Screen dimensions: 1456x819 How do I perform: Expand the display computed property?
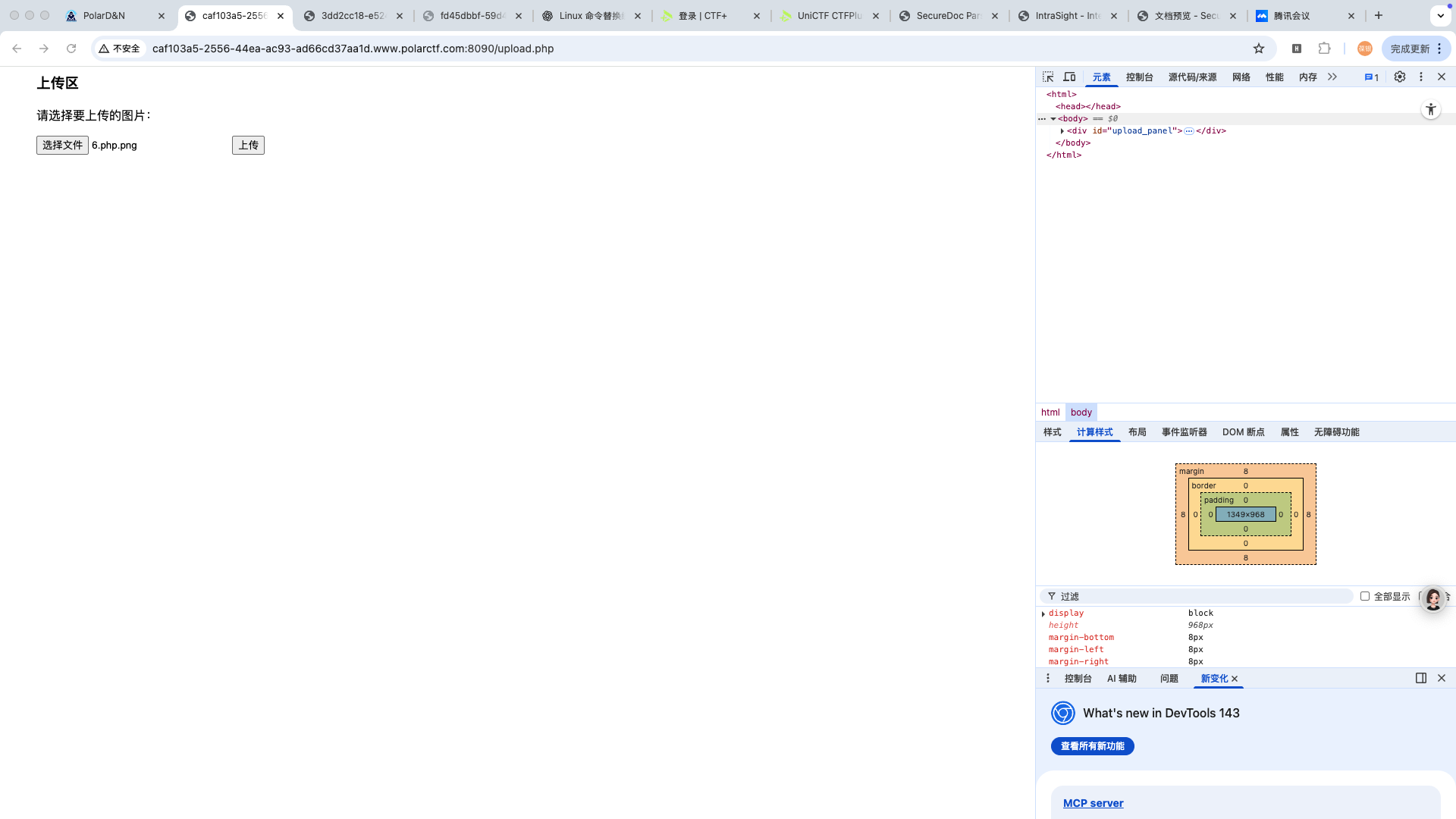click(x=1043, y=613)
